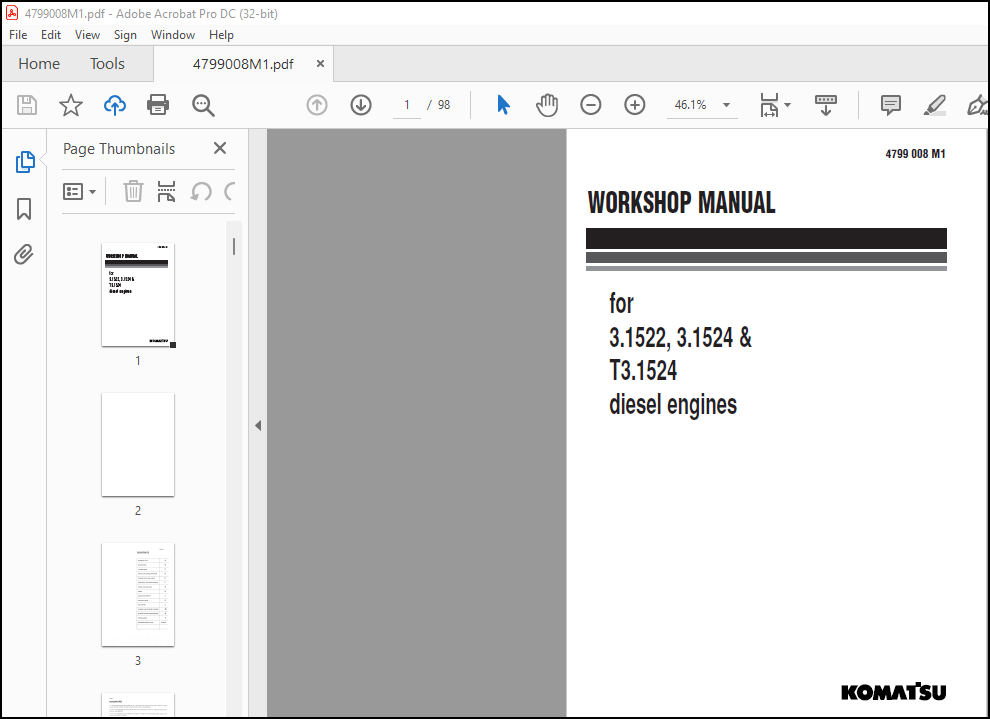Open the Sign menu
Image resolution: width=990 pixels, height=719 pixels.
click(x=125, y=35)
